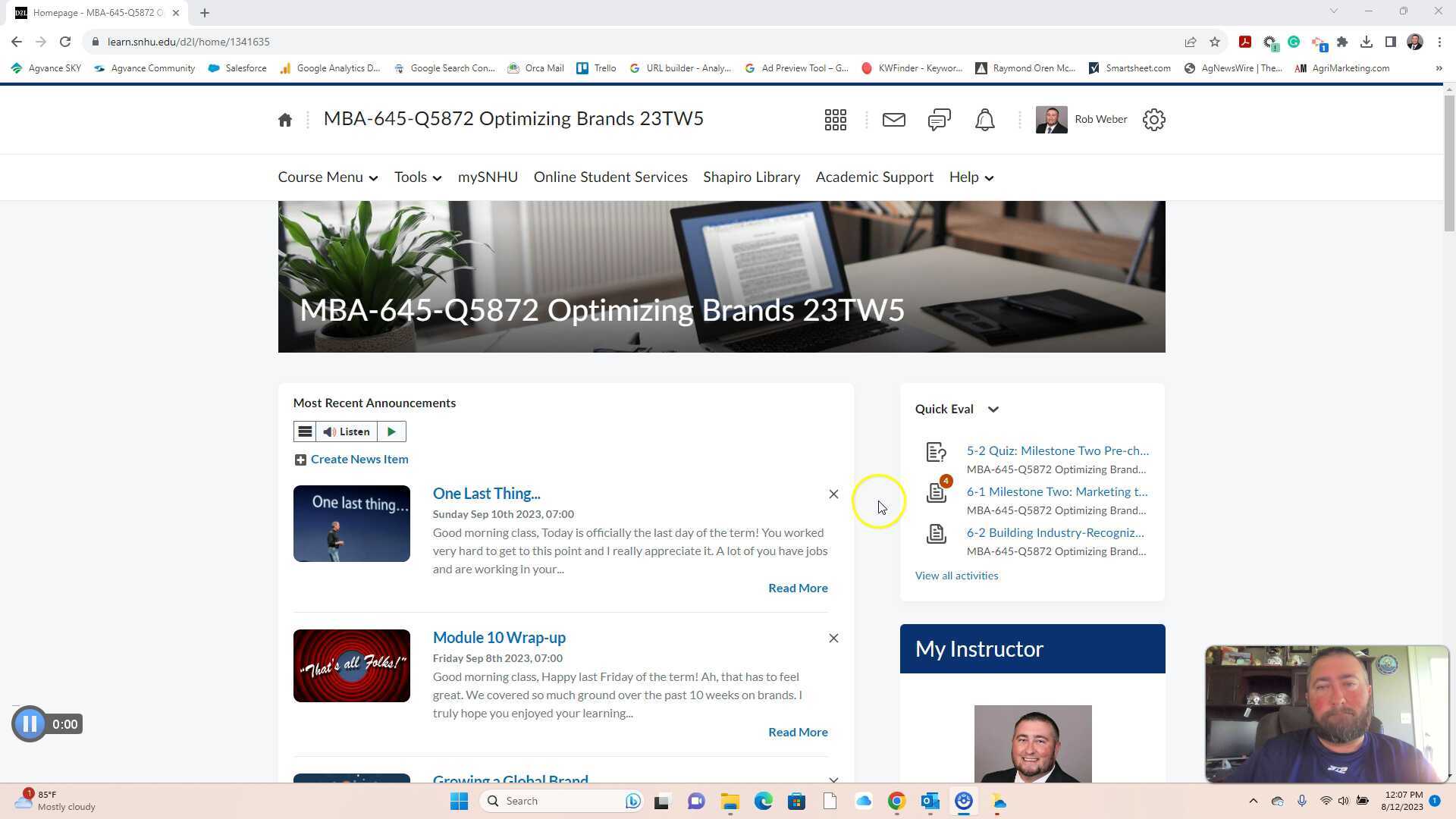The width and height of the screenshot is (1456, 819).
Task: Pause the screen recording timer
Action: pyautogui.click(x=30, y=724)
